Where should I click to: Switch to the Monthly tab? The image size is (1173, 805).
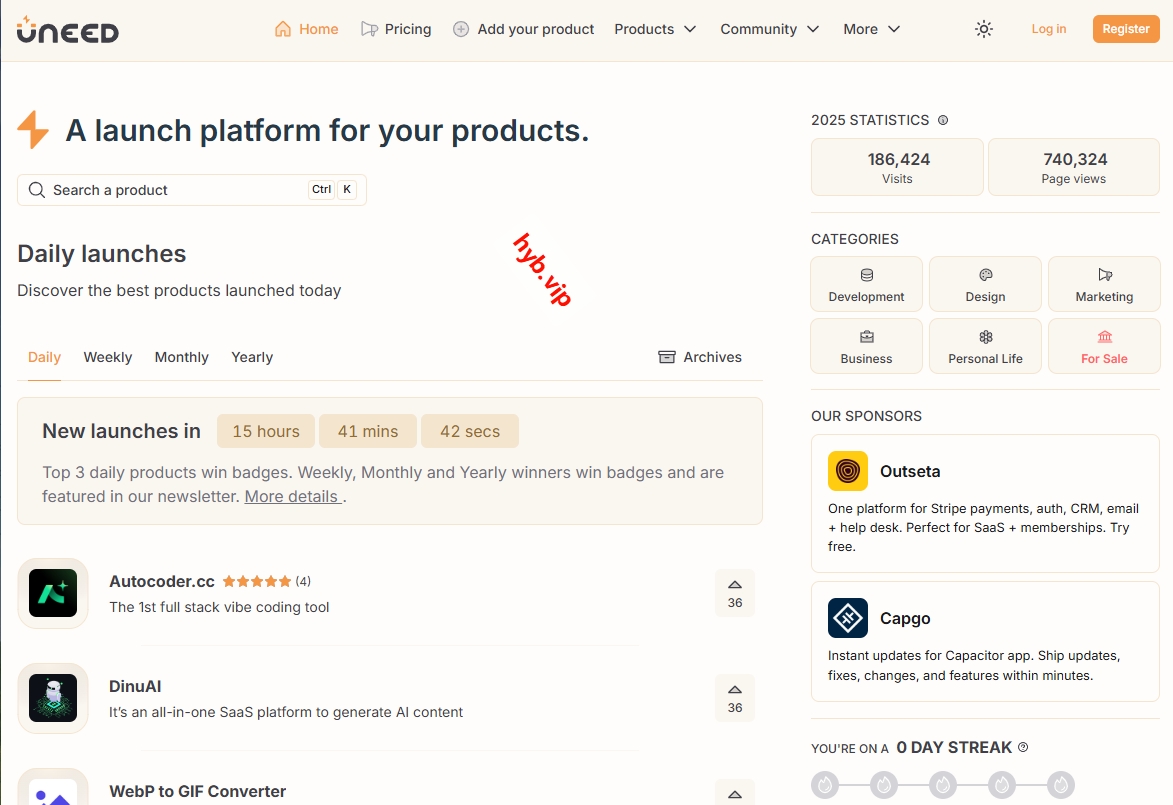182,357
